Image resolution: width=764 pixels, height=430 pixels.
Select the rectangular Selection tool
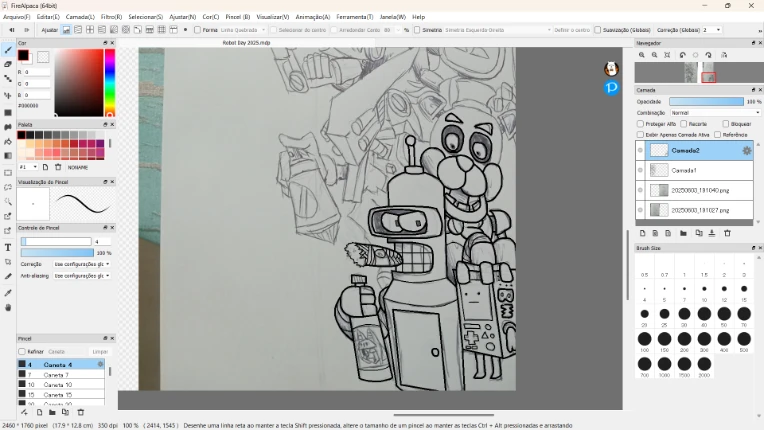click(8, 173)
